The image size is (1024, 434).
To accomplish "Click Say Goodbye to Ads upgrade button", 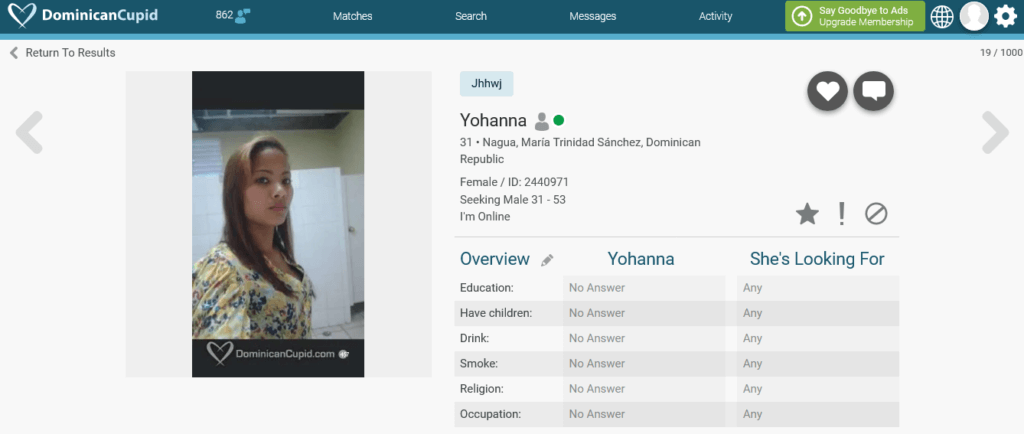I will pyautogui.click(x=855, y=16).
